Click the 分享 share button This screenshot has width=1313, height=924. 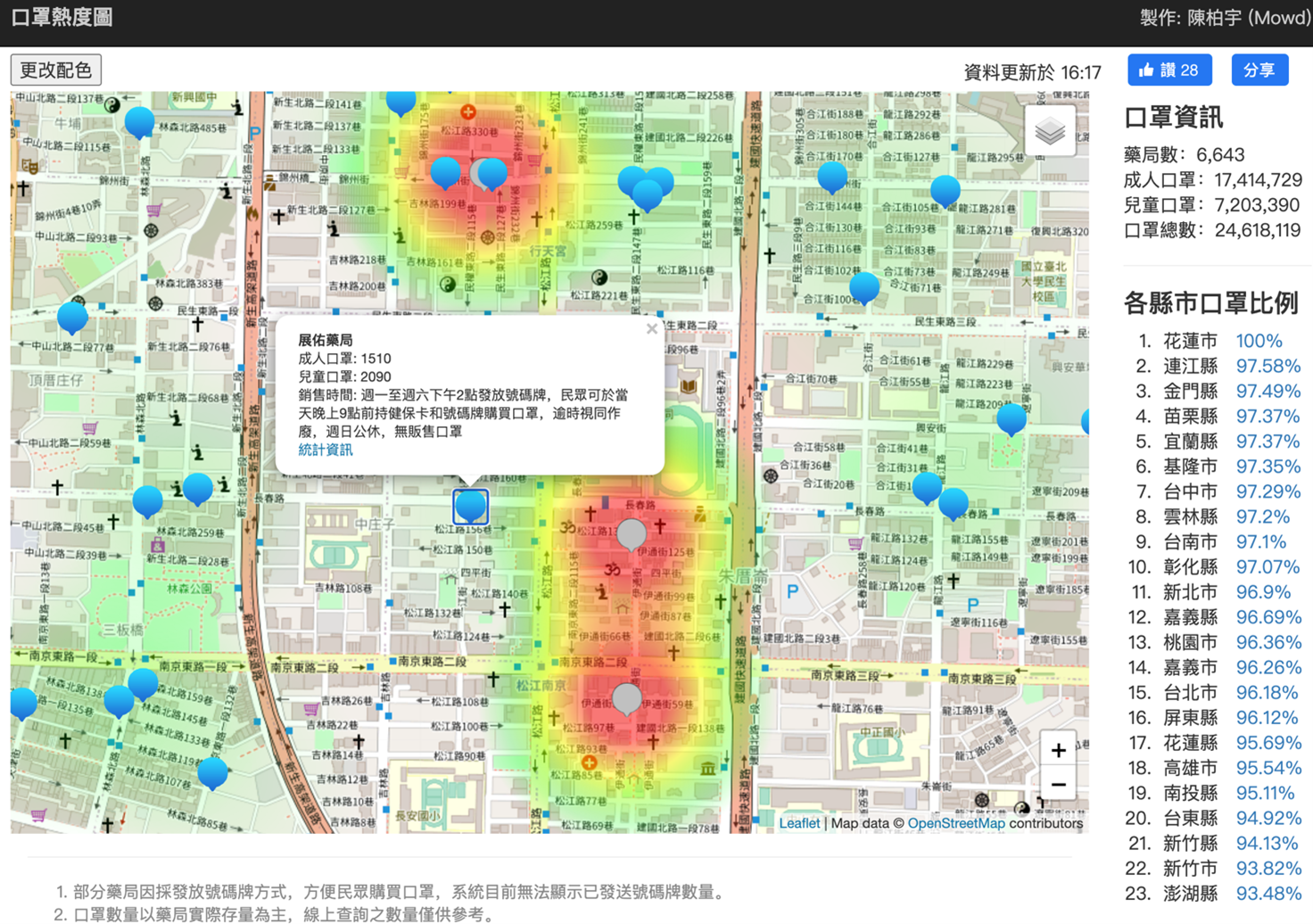point(1259,70)
